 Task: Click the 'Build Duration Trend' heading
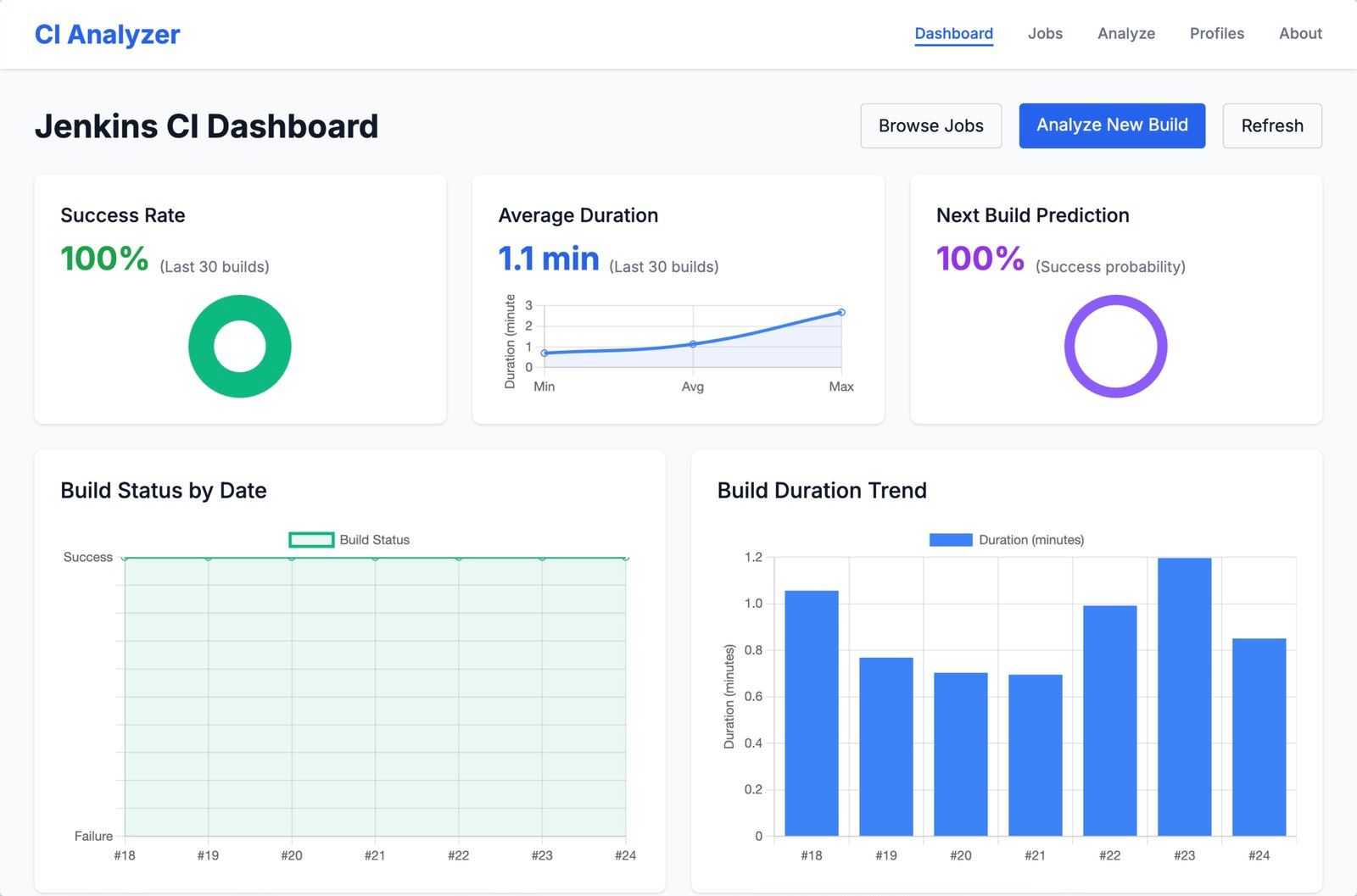(822, 491)
